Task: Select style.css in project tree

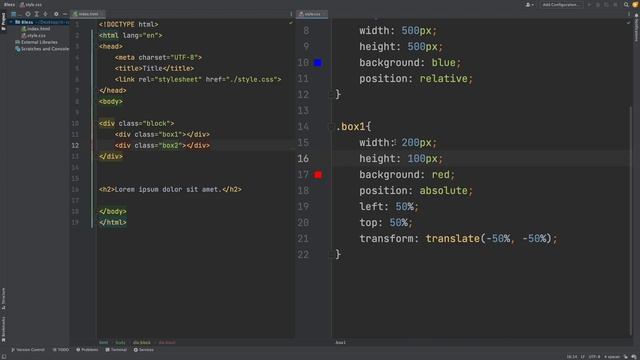Action: click(33, 36)
